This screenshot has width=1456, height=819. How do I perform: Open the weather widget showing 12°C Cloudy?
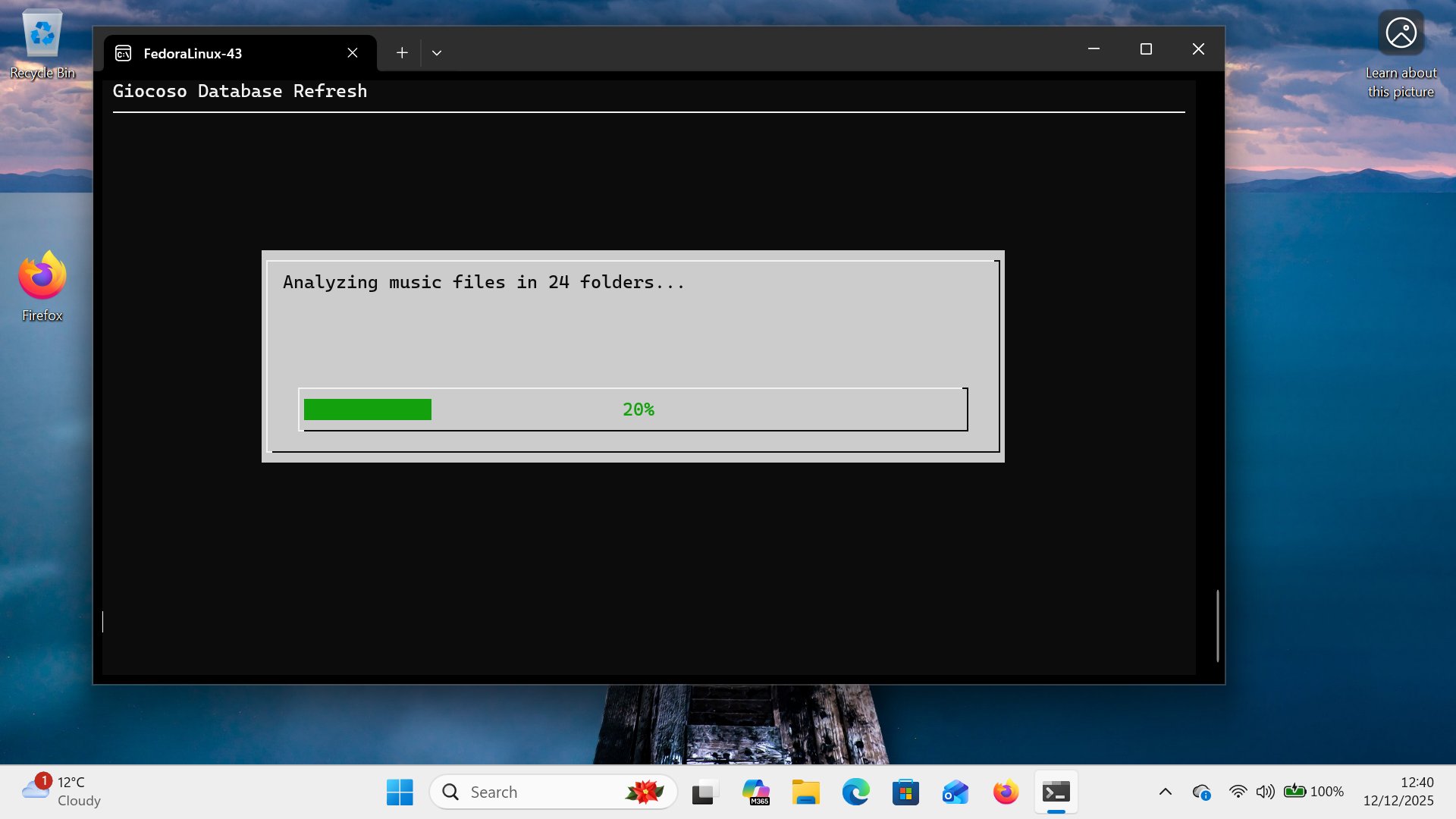pyautogui.click(x=62, y=791)
